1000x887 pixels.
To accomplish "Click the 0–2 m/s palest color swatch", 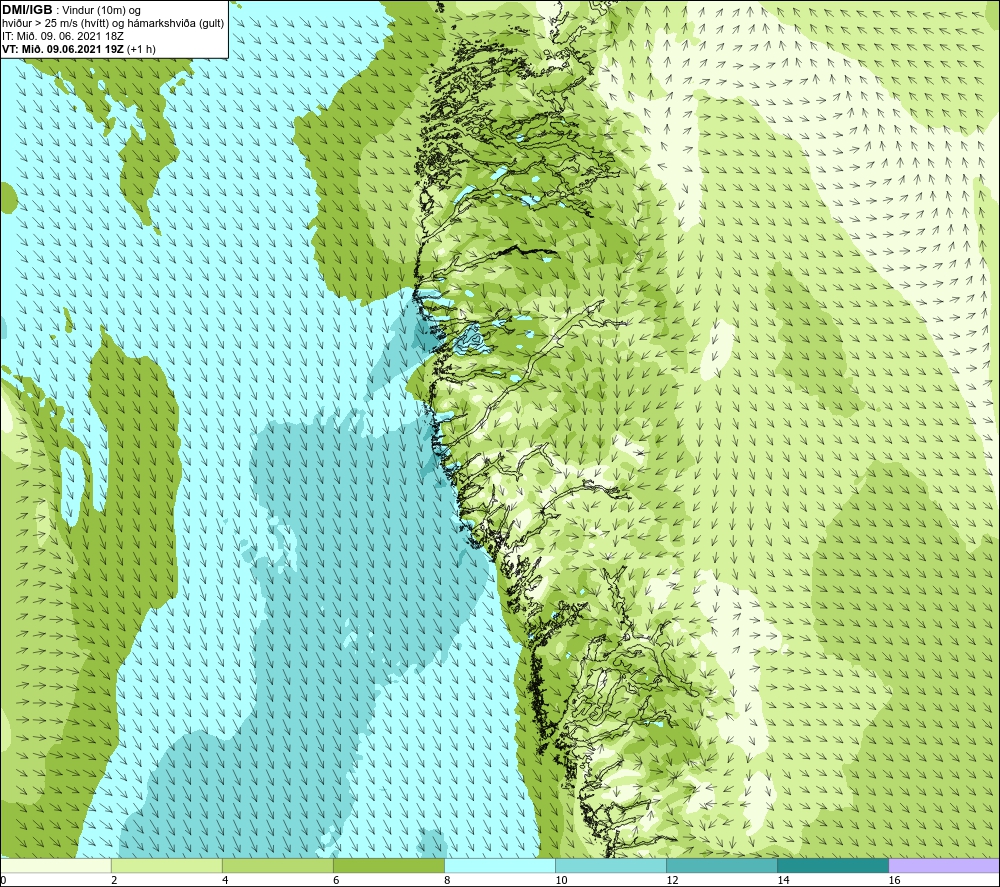I will pyautogui.click(x=55, y=865).
